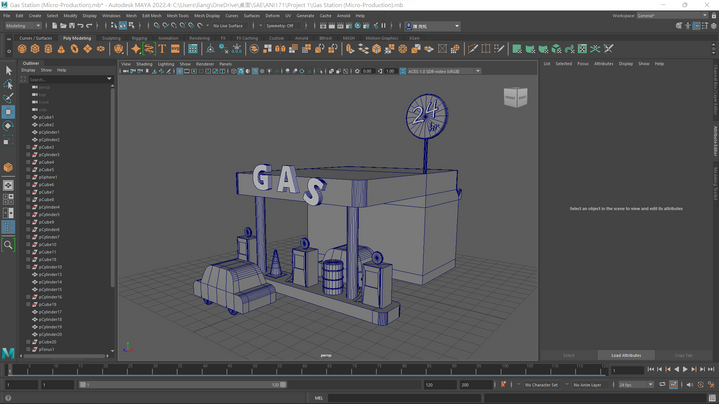Viewport: 719px width, 404px height.
Task: Click the Load Attributes button
Action: tap(626, 355)
